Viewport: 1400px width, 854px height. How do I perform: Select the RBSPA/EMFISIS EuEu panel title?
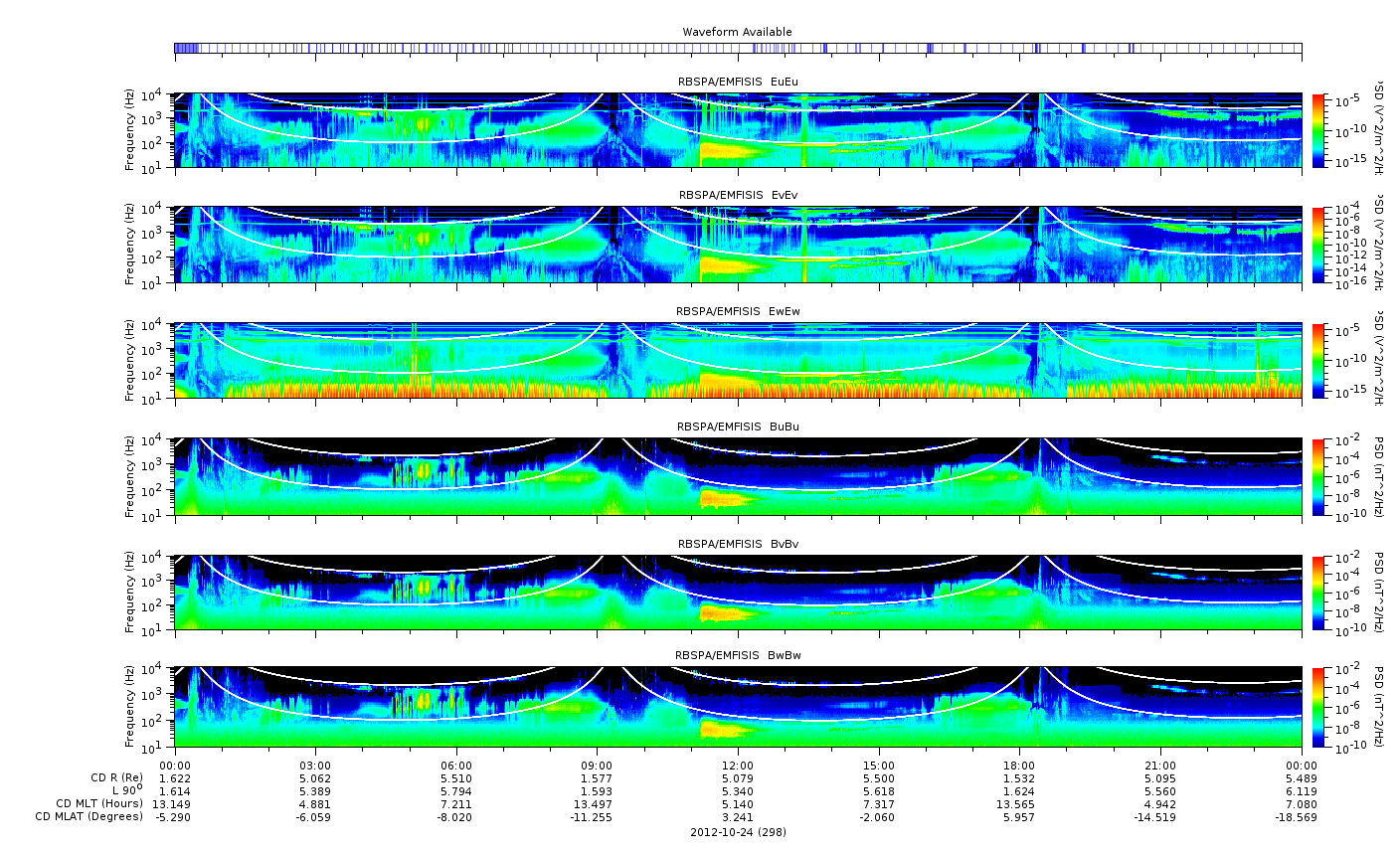[737, 82]
